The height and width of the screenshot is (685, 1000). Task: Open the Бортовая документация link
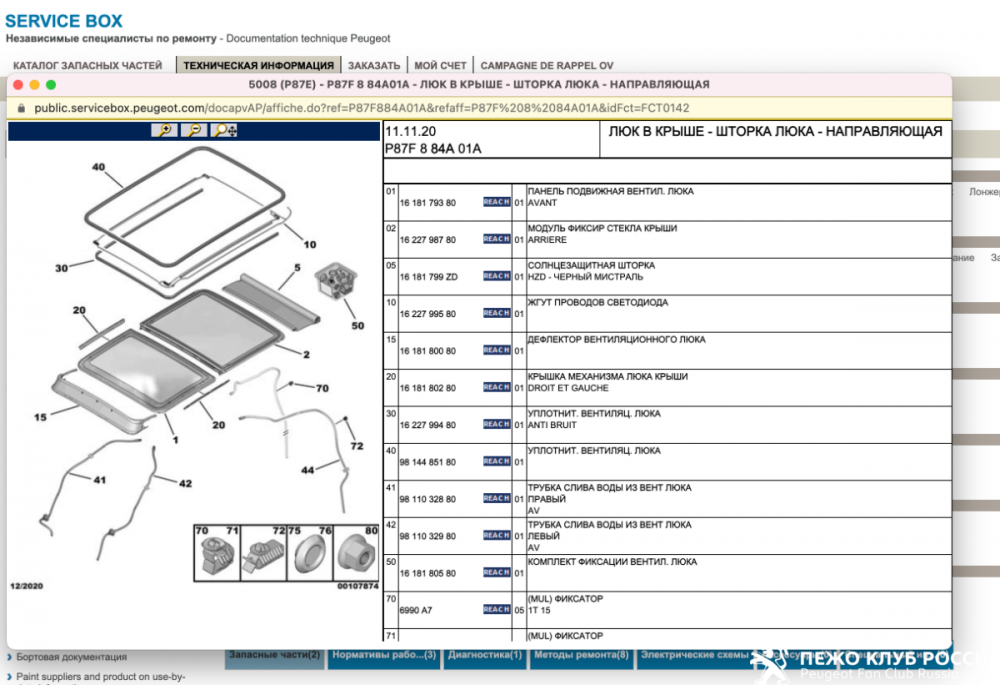(72, 657)
